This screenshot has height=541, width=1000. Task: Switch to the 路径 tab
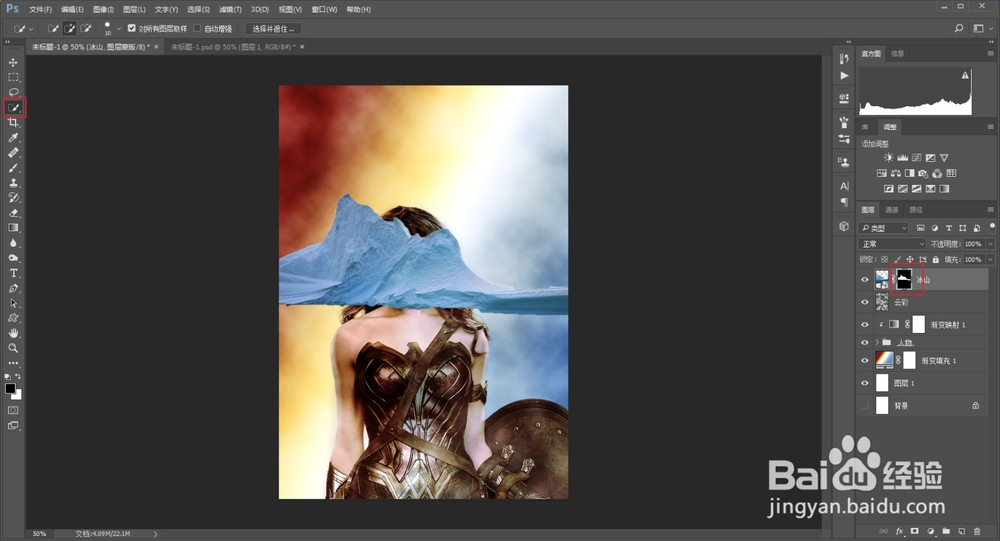coord(916,209)
